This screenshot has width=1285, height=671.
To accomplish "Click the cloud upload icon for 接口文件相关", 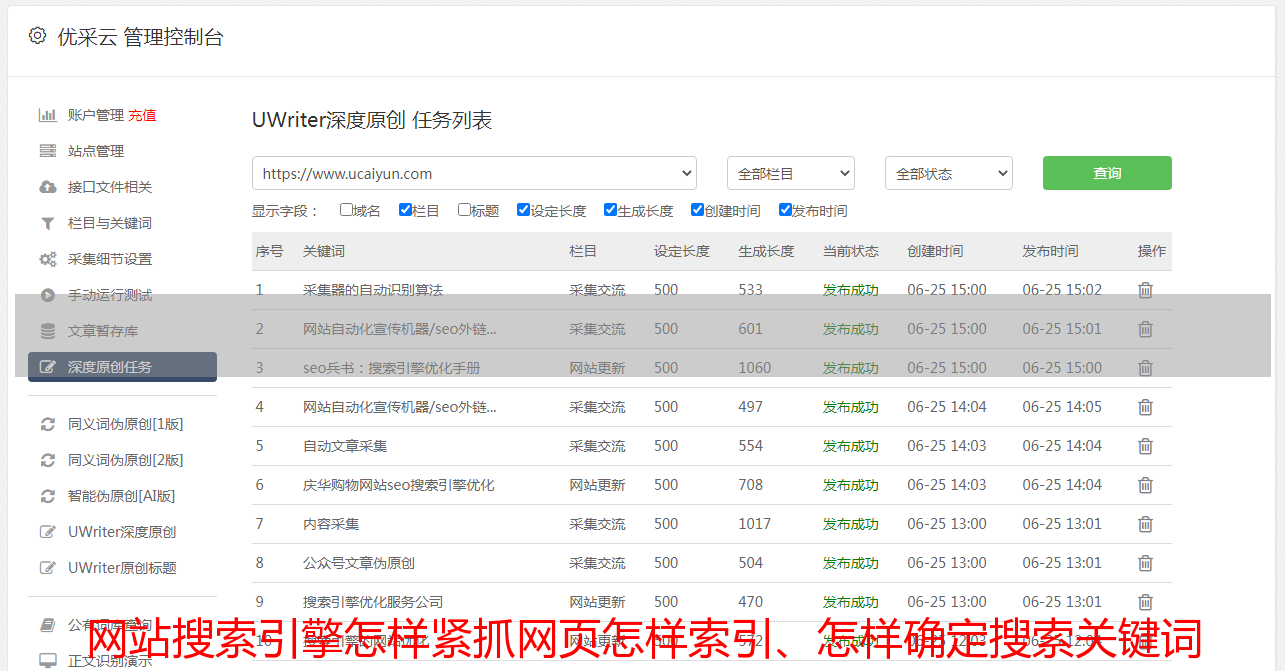I will coord(47,187).
